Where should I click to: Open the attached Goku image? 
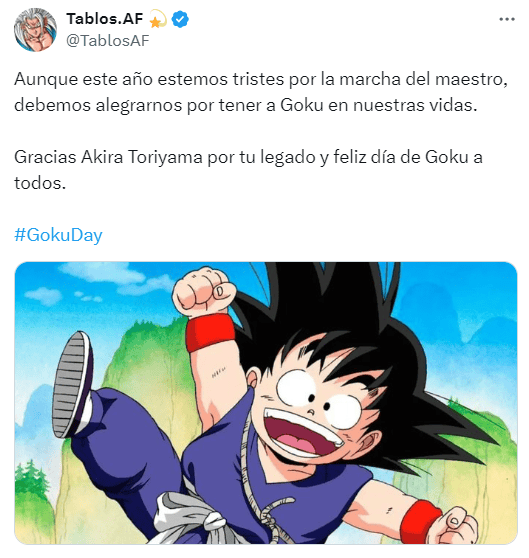coord(266,403)
